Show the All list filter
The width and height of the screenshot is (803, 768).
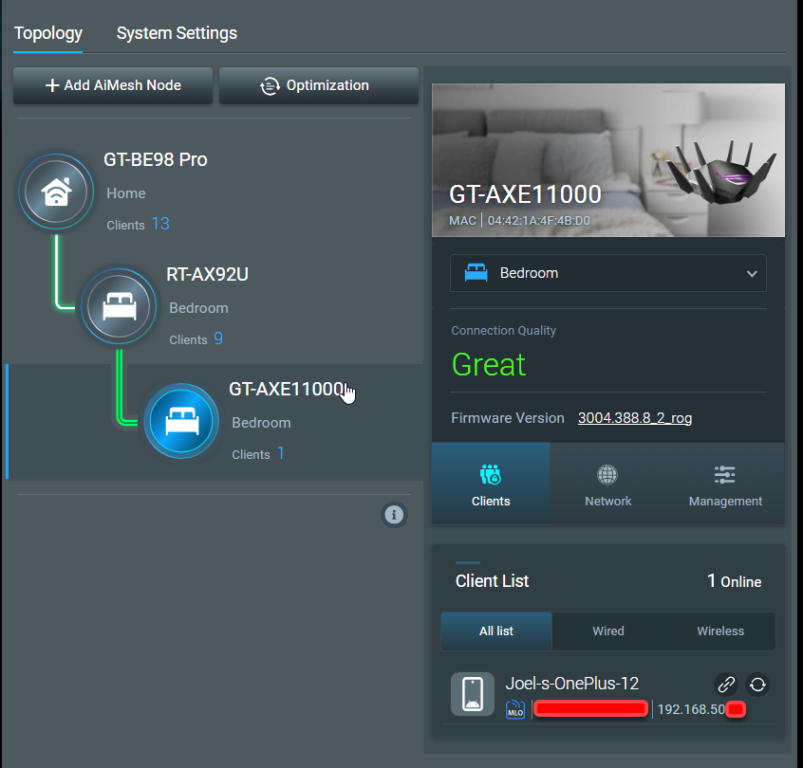(496, 631)
